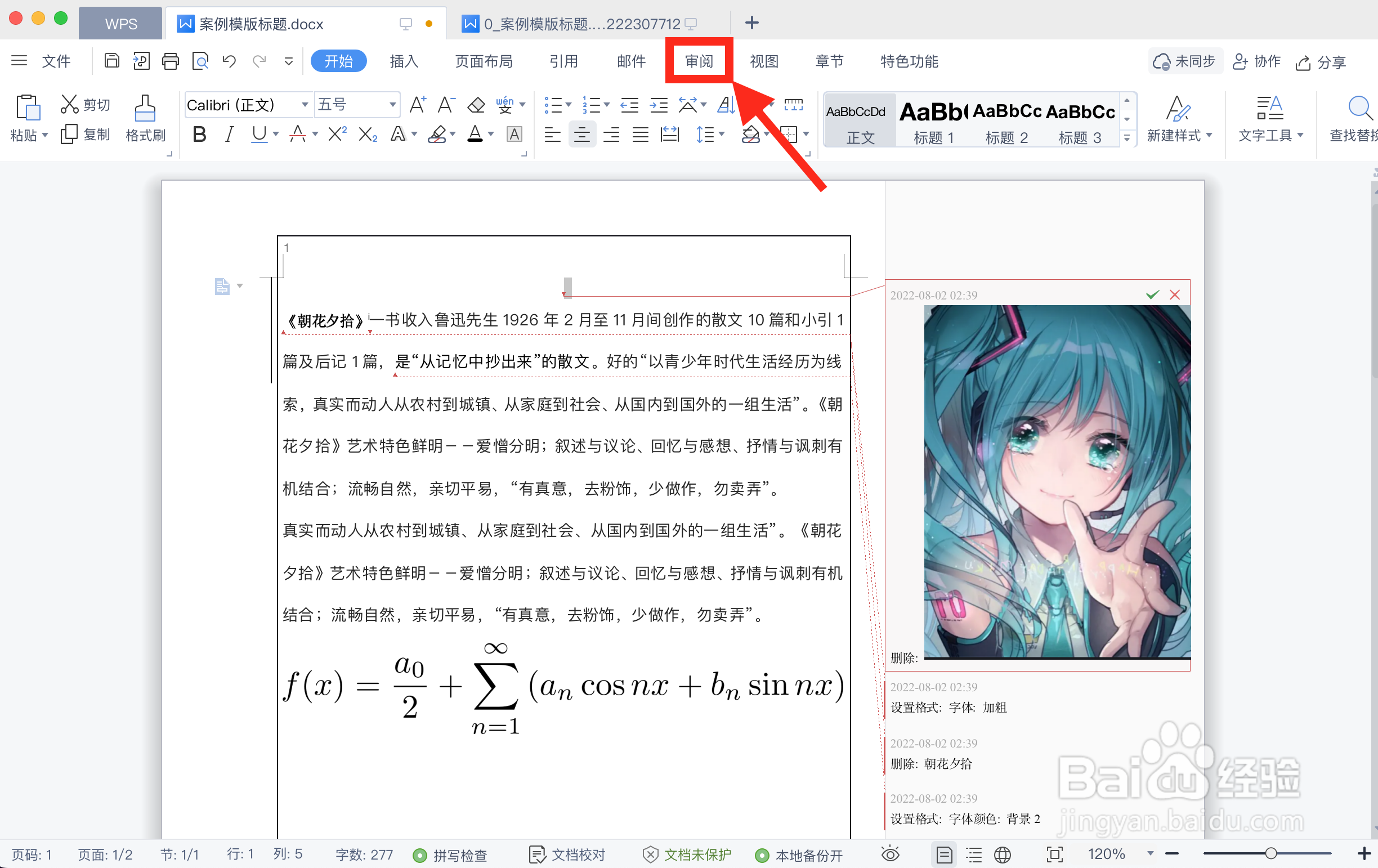Switch to the 审阅 tab
1378x868 pixels.
(x=699, y=61)
